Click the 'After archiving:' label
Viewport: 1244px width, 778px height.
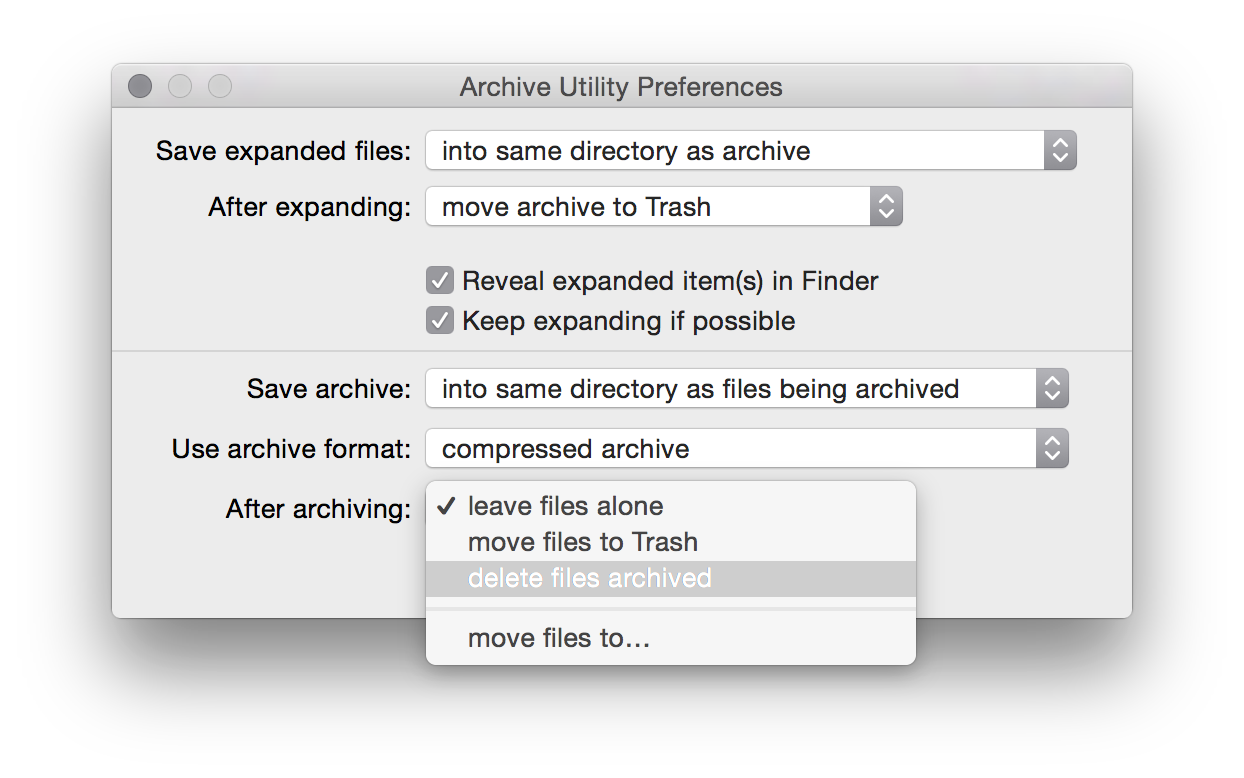tap(318, 509)
